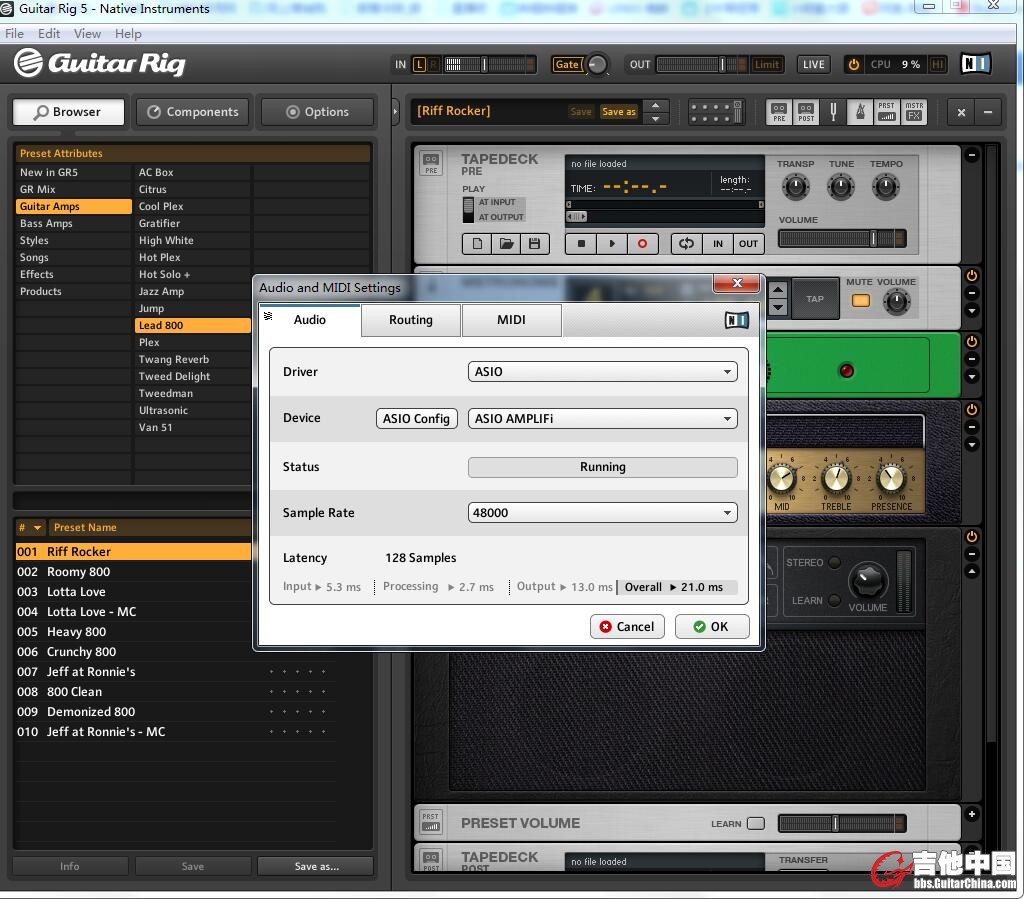Adjust the master OUT level slider
This screenshot has height=899, width=1024.
point(702,65)
